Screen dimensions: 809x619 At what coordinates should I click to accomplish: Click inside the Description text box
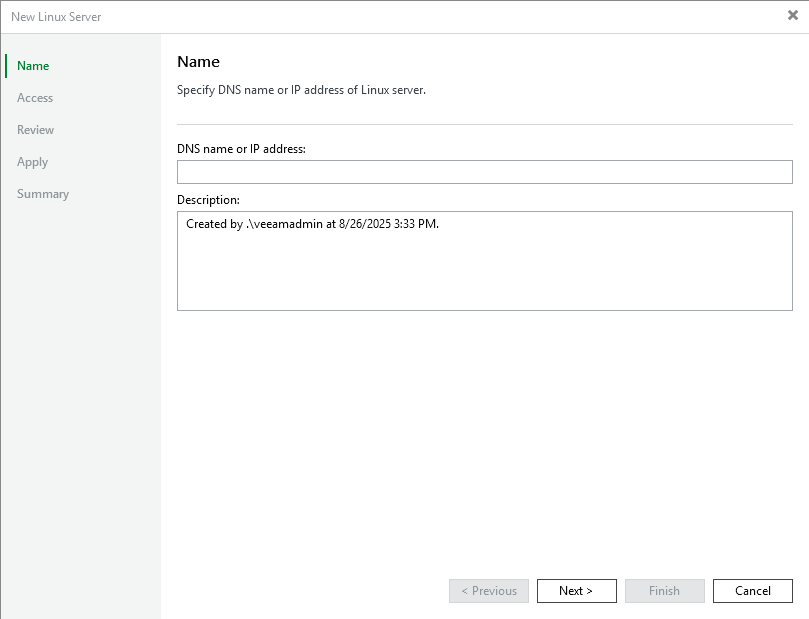[x=484, y=270]
